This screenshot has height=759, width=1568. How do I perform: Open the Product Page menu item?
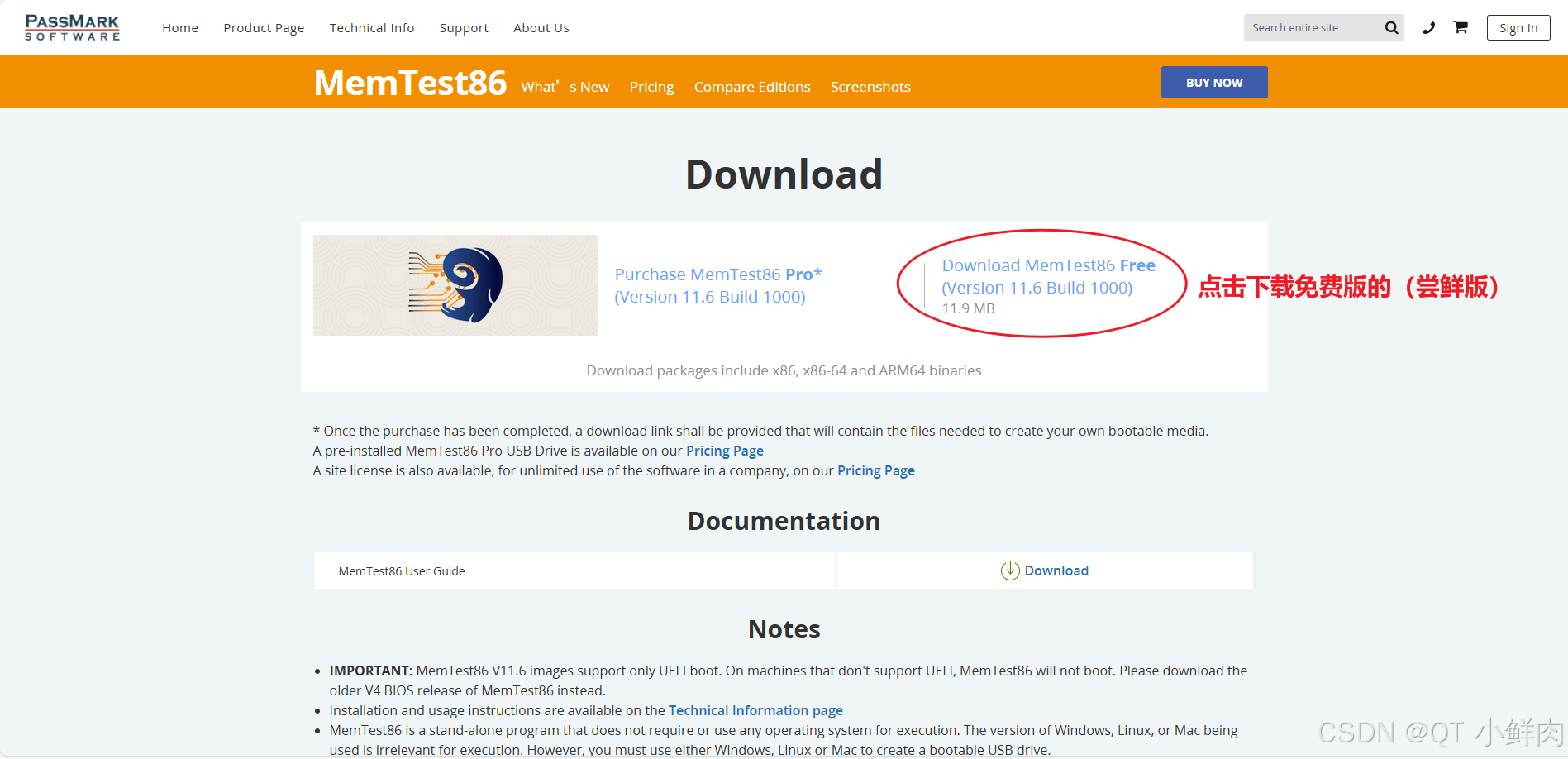264,28
